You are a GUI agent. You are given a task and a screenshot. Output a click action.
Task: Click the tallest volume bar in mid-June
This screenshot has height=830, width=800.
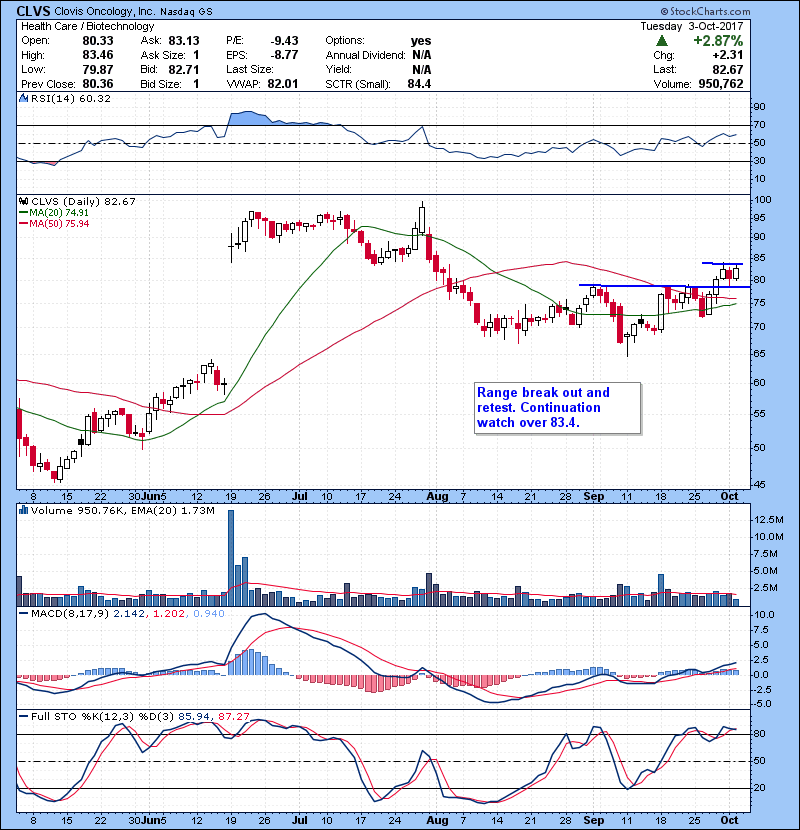pos(231,557)
